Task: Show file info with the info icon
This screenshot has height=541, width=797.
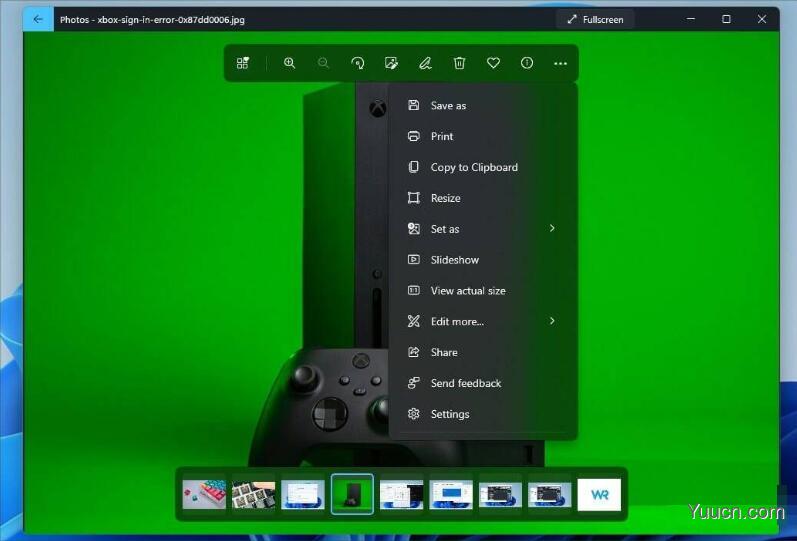Action: pos(527,63)
